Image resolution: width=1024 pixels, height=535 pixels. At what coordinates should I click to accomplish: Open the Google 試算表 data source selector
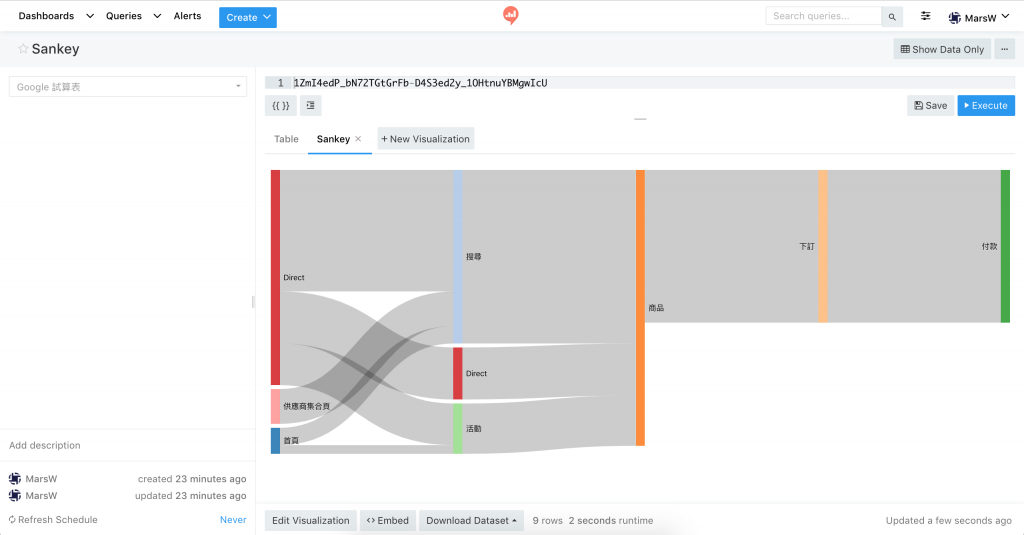pyautogui.click(x=128, y=86)
